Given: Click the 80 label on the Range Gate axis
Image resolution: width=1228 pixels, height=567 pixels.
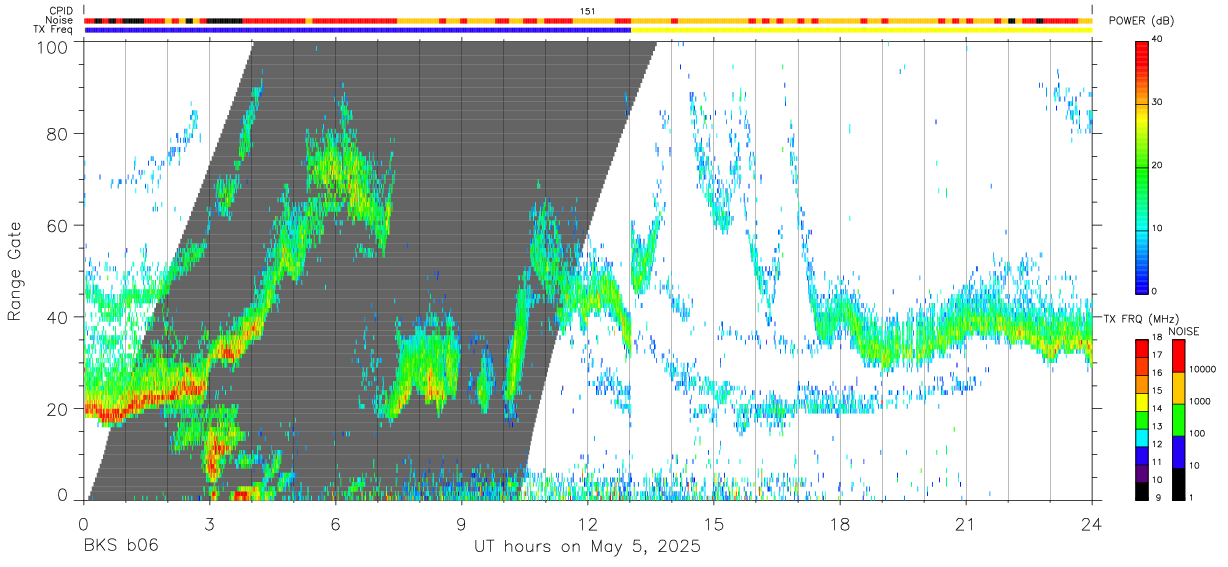Looking at the screenshot, I should tap(58, 134).
